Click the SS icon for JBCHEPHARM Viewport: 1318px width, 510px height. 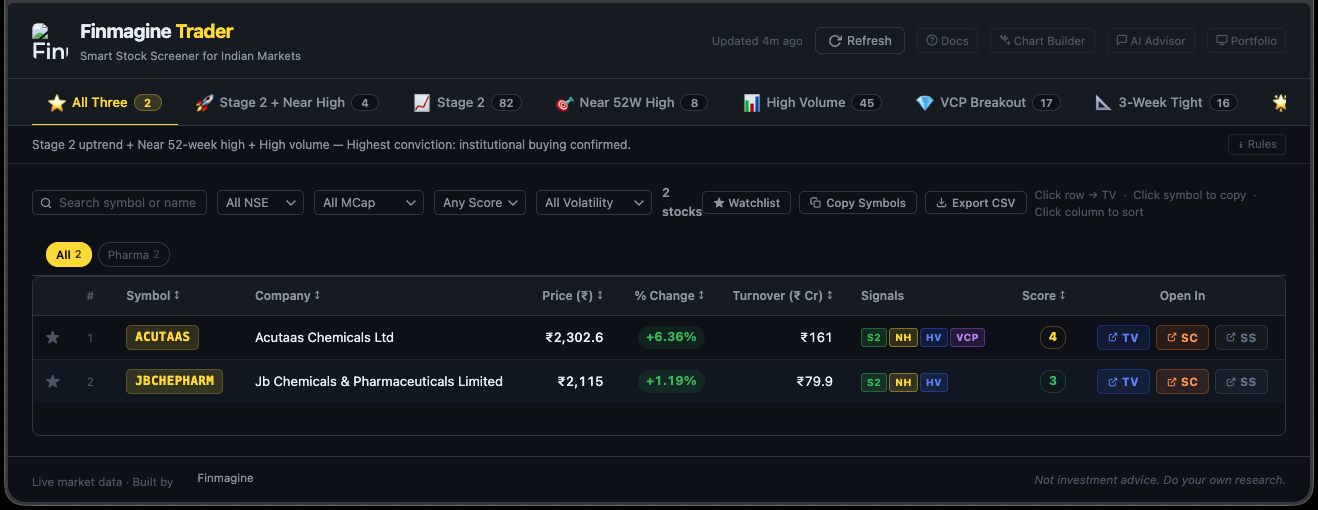click(1240, 382)
